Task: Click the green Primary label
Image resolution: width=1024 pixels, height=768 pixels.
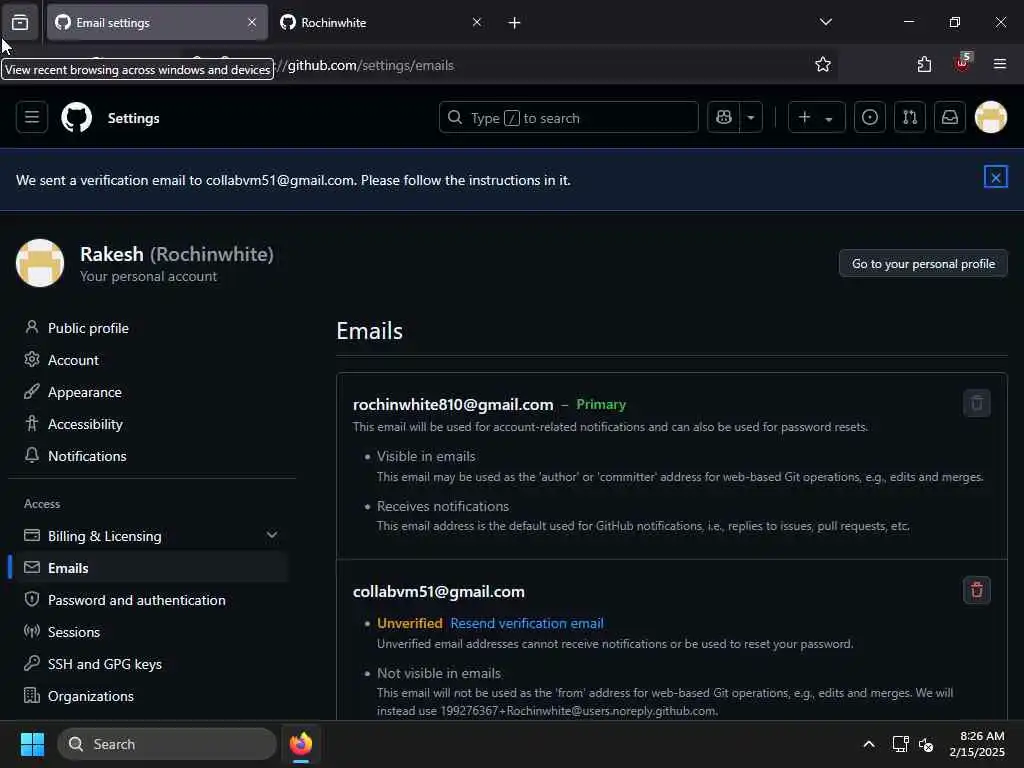Action: pos(601,404)
